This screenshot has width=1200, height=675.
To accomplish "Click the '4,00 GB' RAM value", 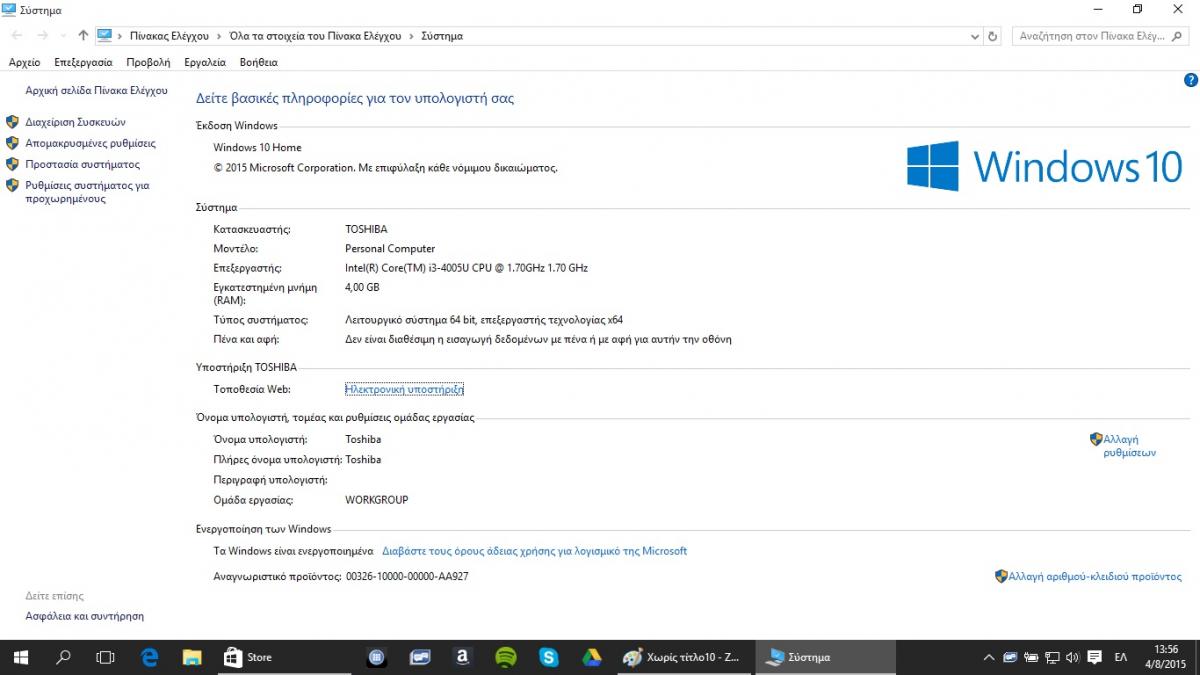I will tap(362, 287).
